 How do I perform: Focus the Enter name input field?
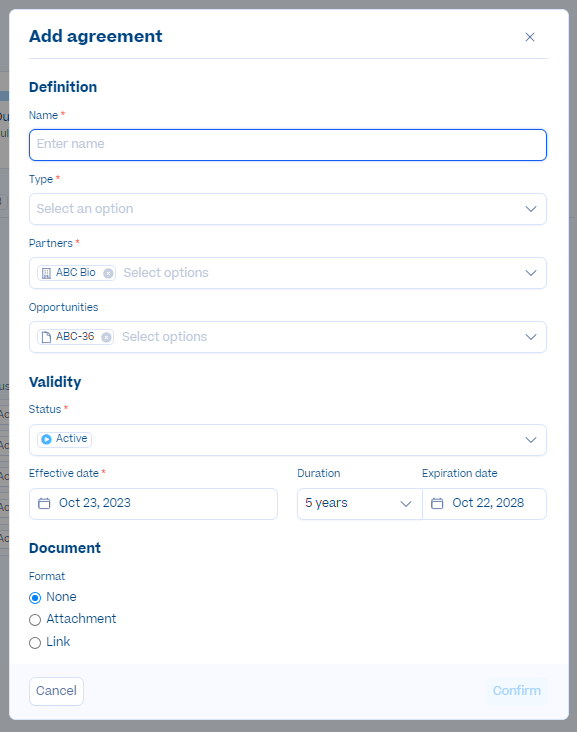coord(288,145)
